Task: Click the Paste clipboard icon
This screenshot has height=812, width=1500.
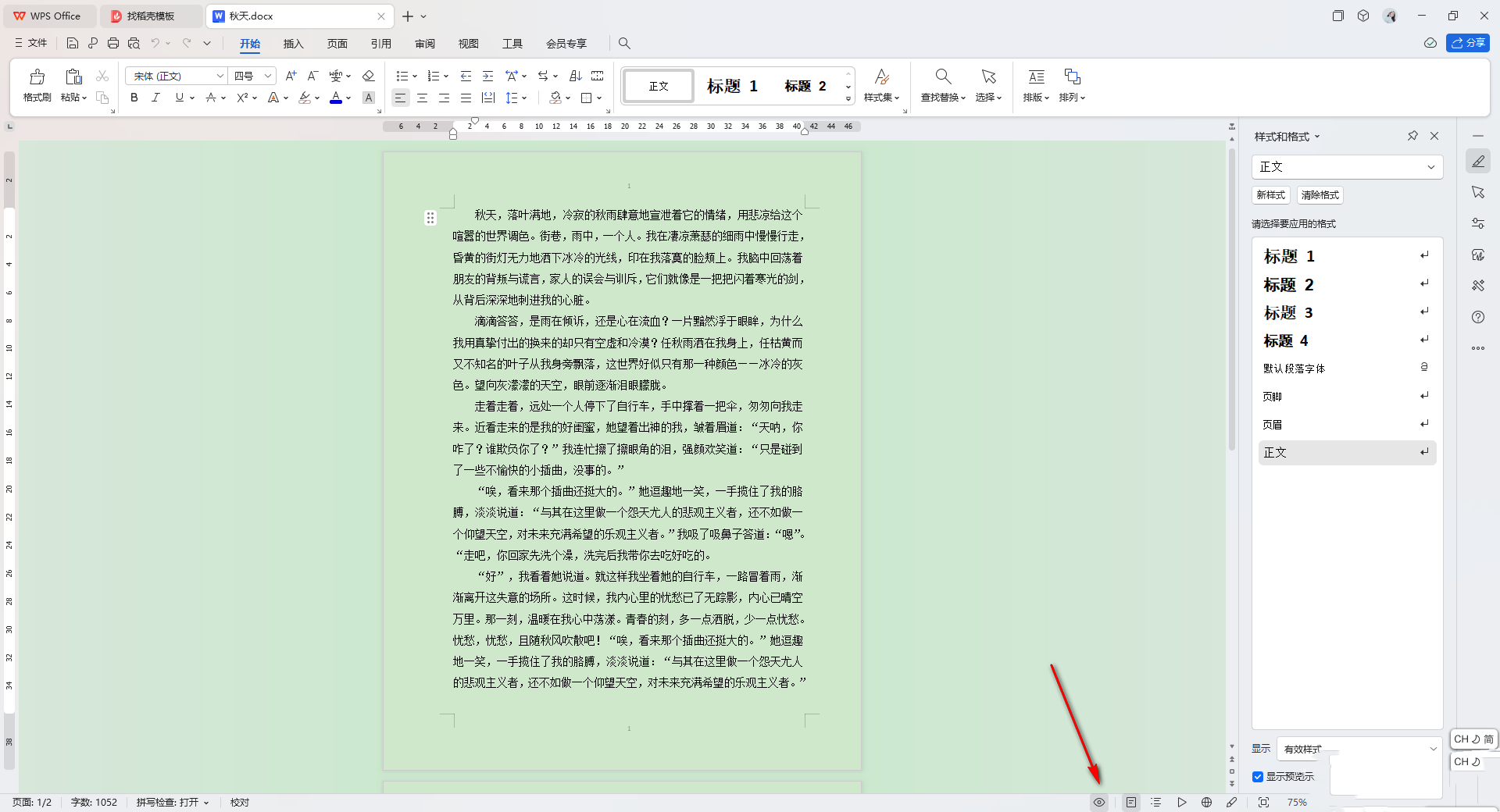Action: click(73, 77)
